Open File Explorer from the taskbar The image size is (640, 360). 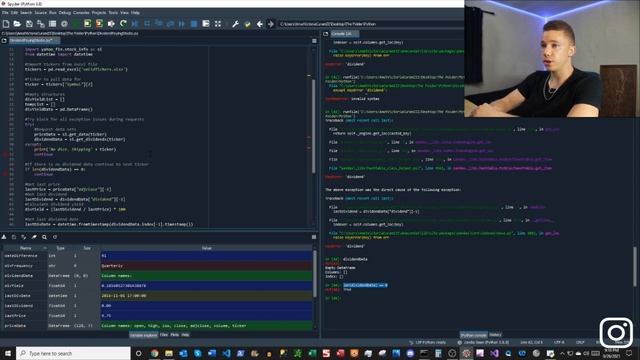point(169,353)
